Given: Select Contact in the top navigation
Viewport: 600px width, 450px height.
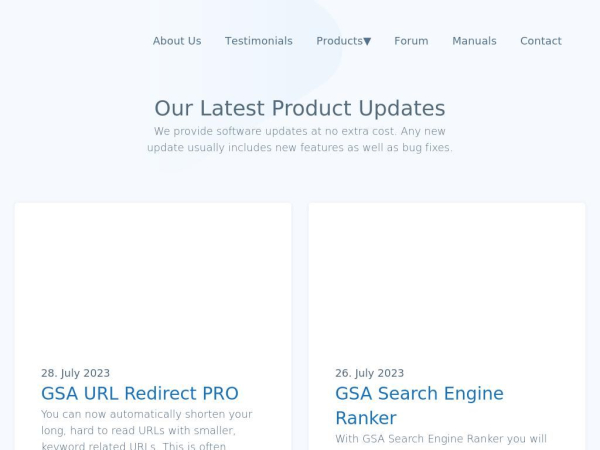Looking at the screenshot, I should [541, 41].
